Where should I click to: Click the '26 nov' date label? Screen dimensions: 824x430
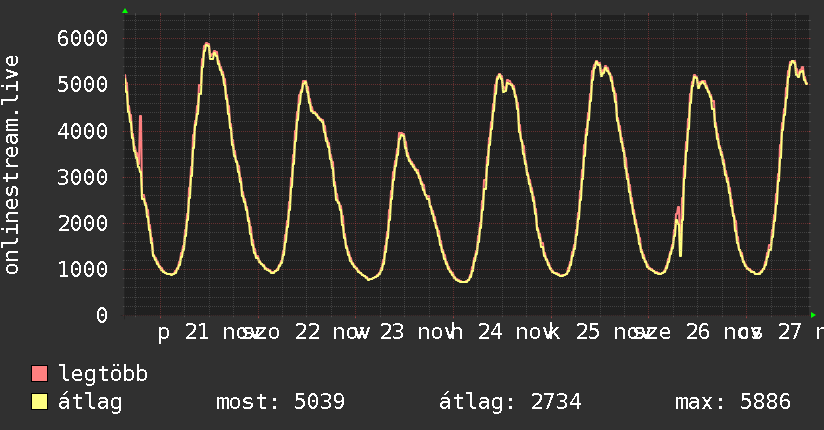pos(722,332)
